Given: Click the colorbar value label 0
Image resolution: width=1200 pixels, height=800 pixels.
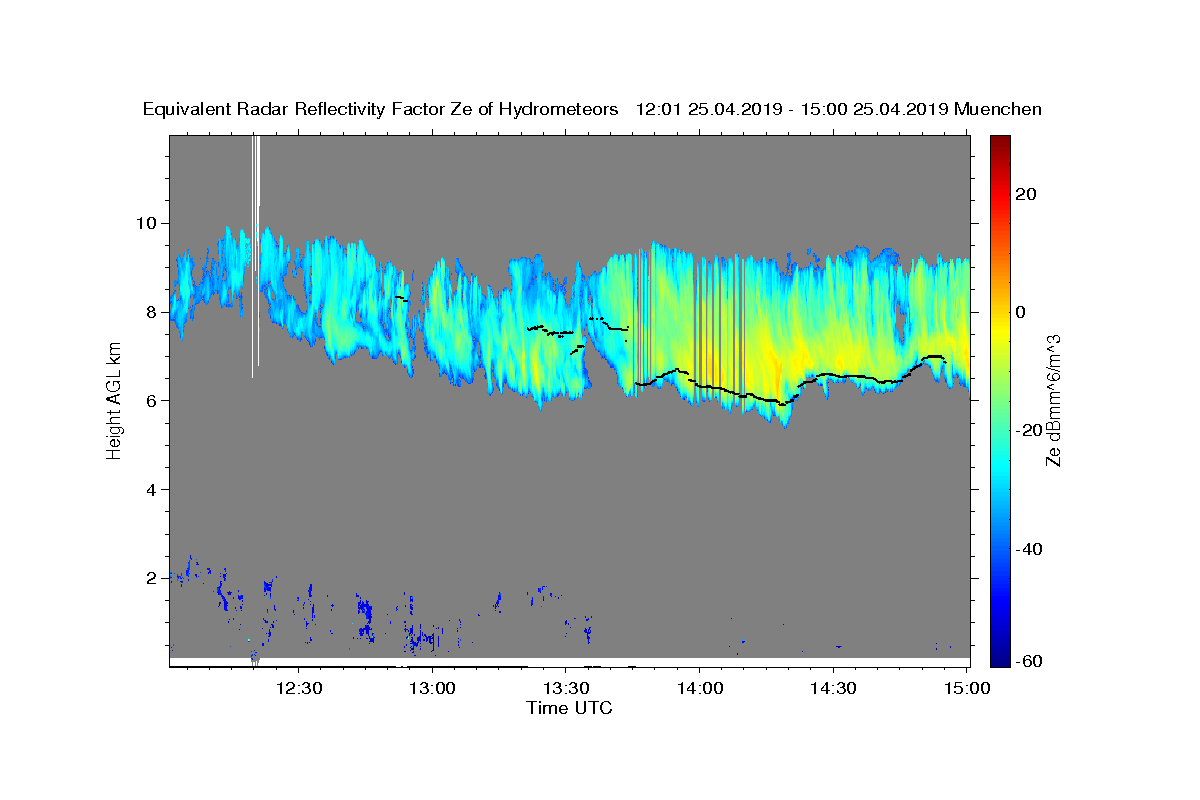Looking at the screenshot, I should click(x=1021, y=312).
